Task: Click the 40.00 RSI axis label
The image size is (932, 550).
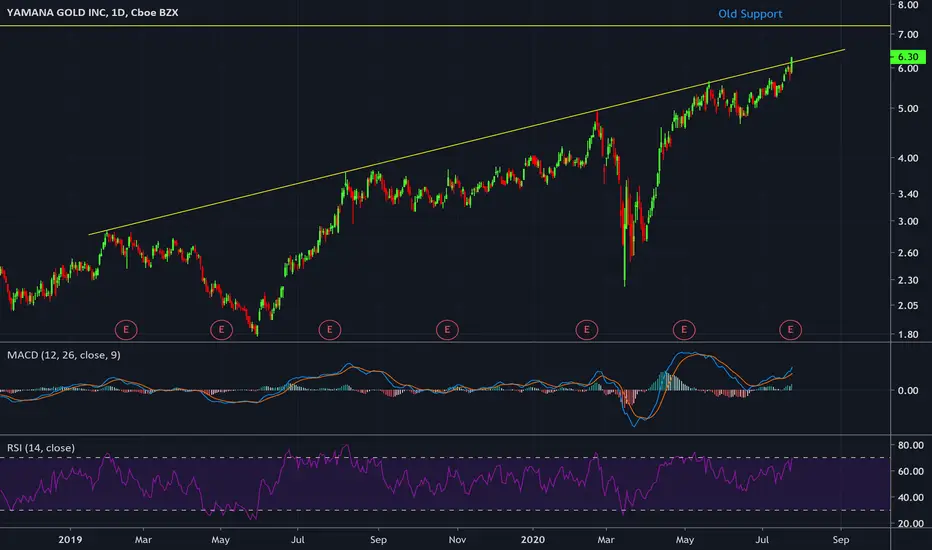Action: tap(911, 498)
